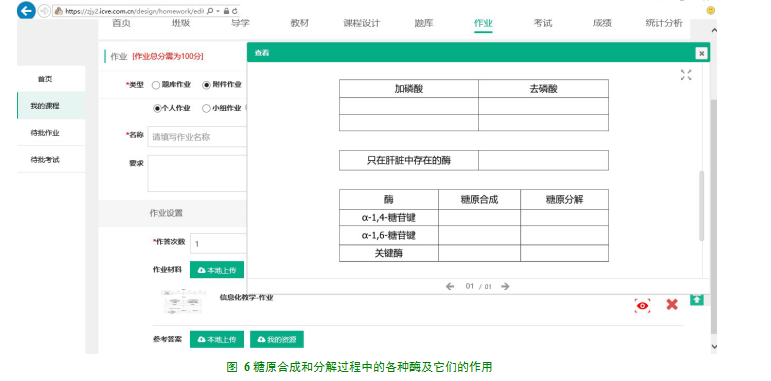
Task: Click the 信息化教学-作业 file name
Action: tap(246, 297)
